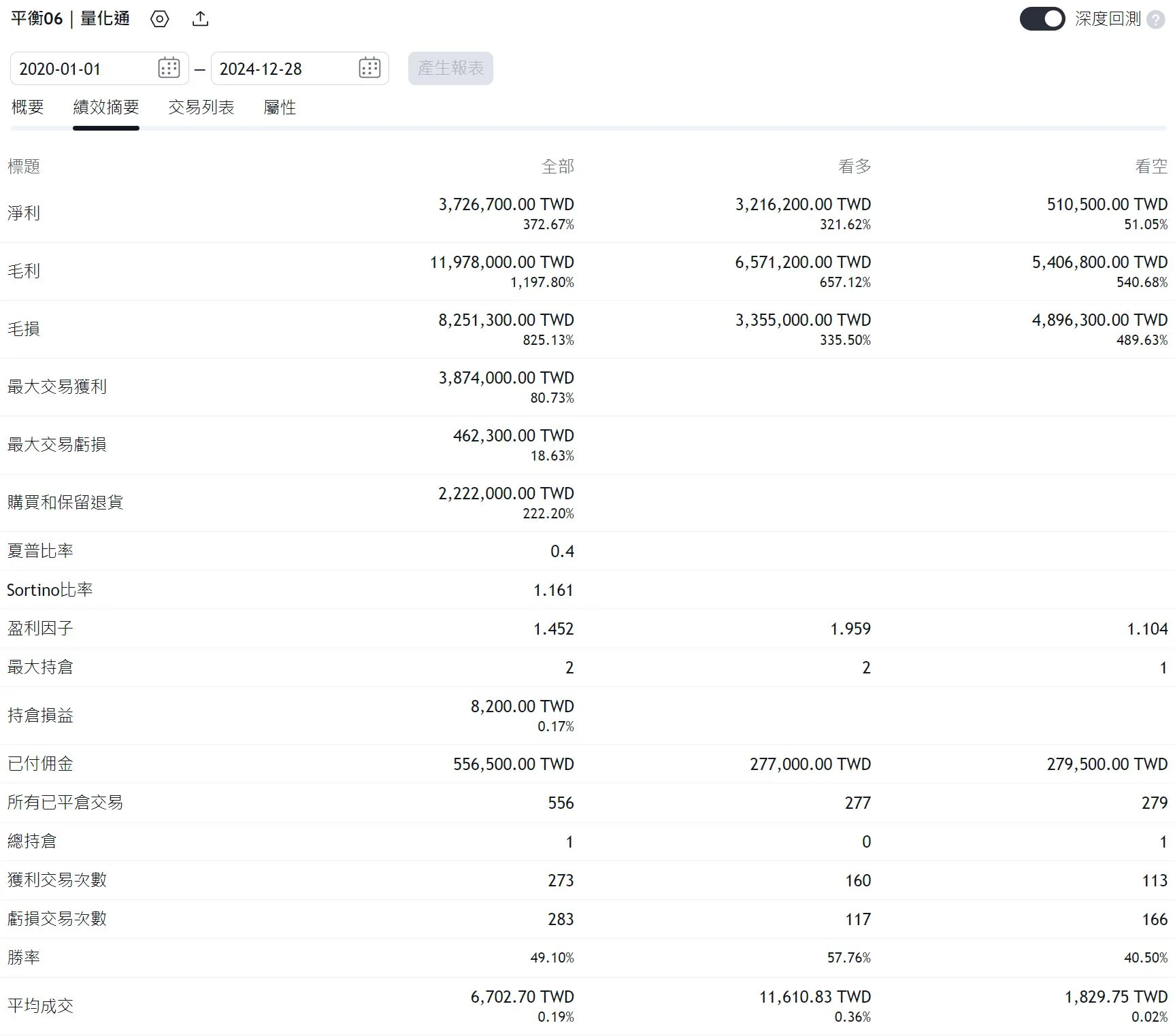This screenshot has height=1036, width=1175.
Task: Click short win rate 40.50%
Action: [1146, 958]
